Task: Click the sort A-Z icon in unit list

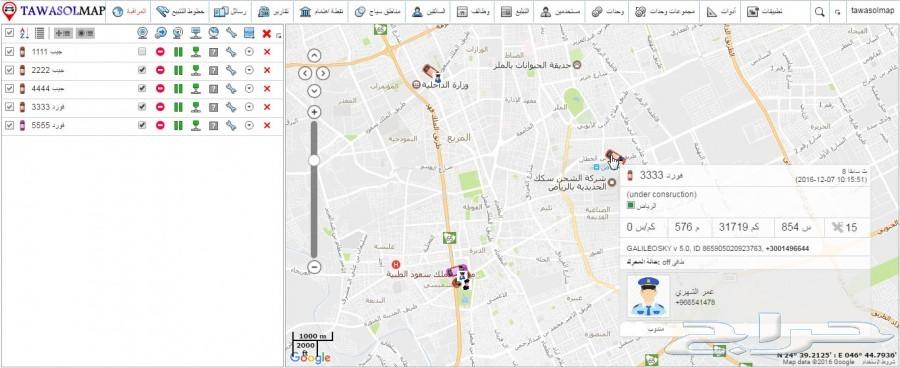Action: click(24, 33)
